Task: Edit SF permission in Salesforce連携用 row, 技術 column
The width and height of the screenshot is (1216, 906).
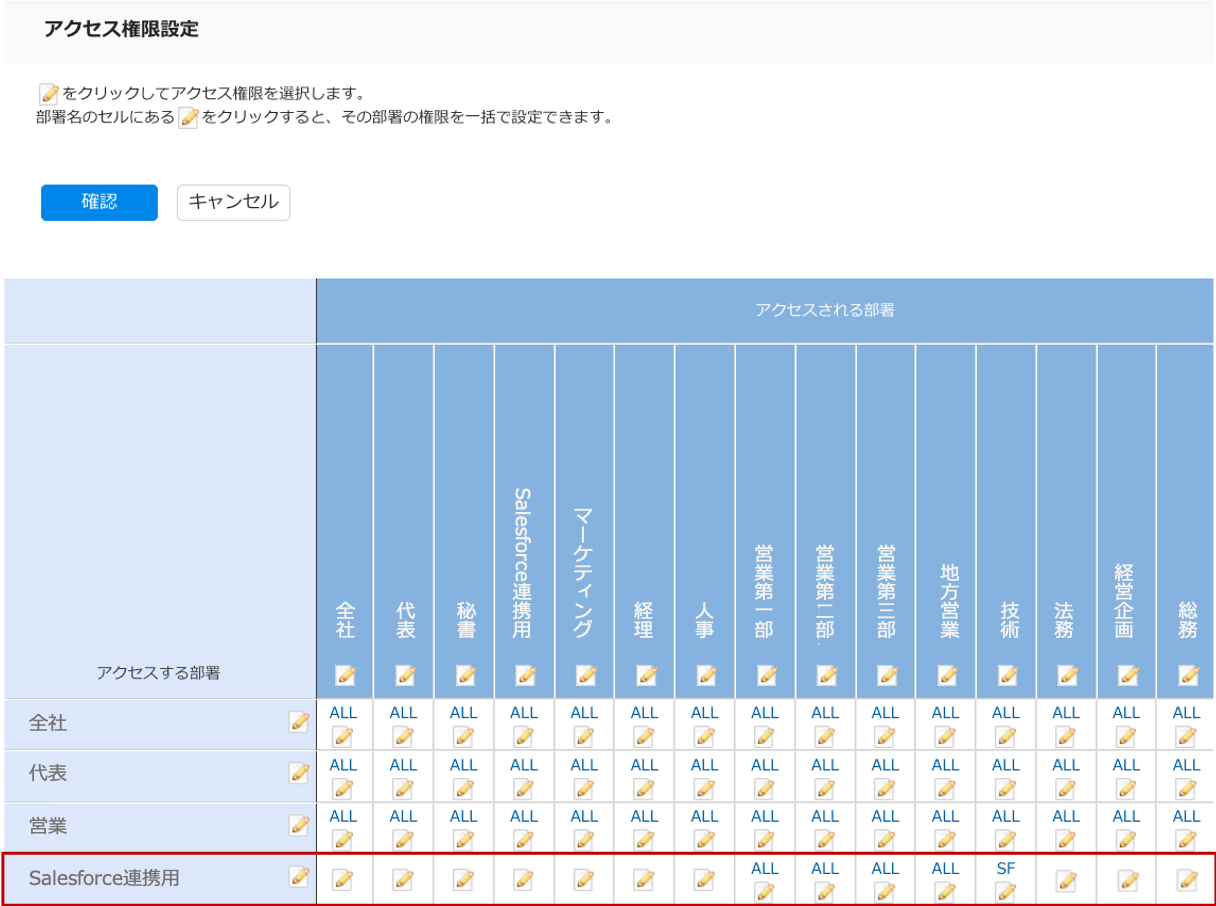Action: tap(1006, 890)
